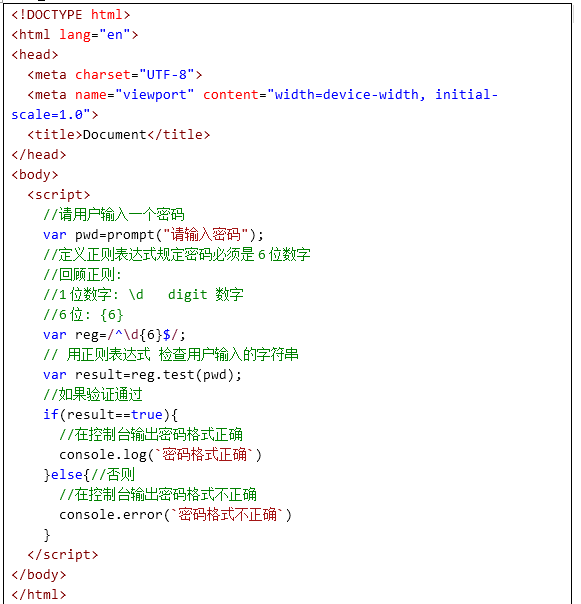This screenshot has width=581, height=604.
Task: Click the closing </html> tag
Action: (x=39, y=595)
